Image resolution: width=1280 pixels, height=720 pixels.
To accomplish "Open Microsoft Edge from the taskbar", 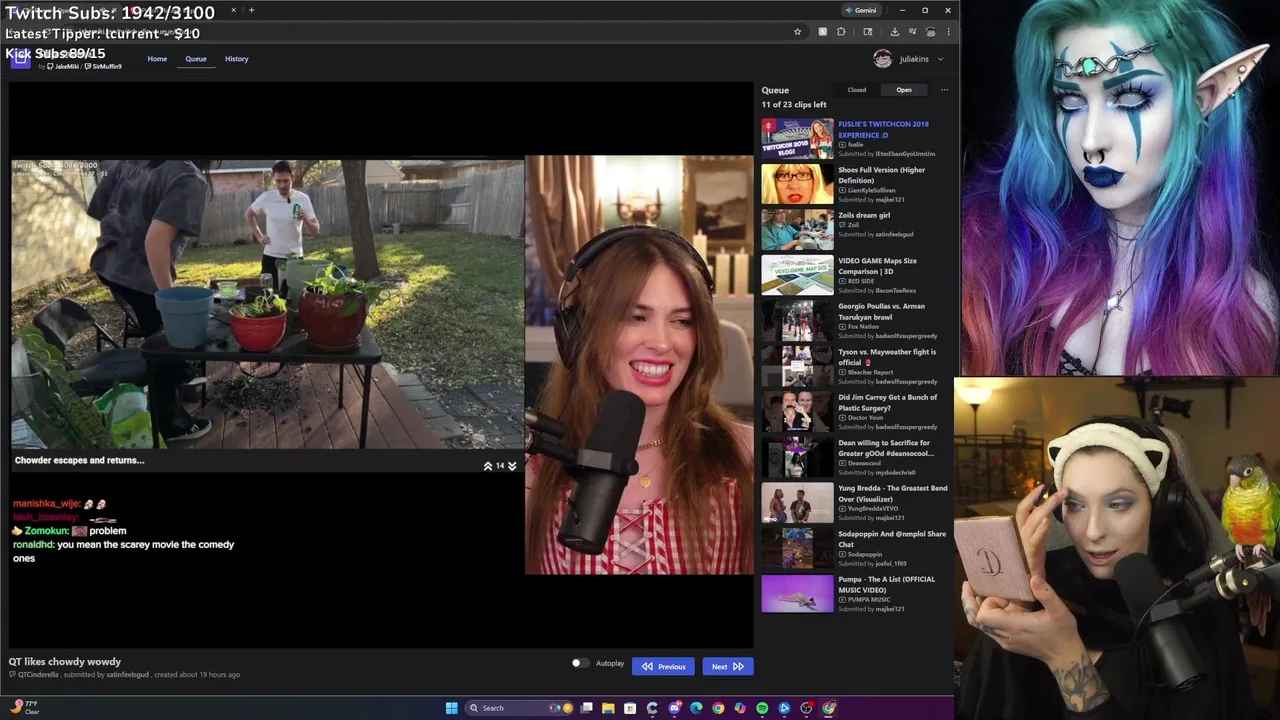I will [x=696, y=708].
